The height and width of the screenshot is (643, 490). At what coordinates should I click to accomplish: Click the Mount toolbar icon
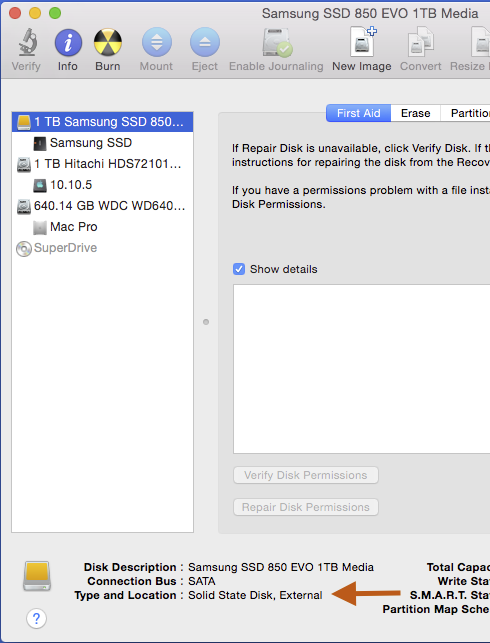point(157,42)
